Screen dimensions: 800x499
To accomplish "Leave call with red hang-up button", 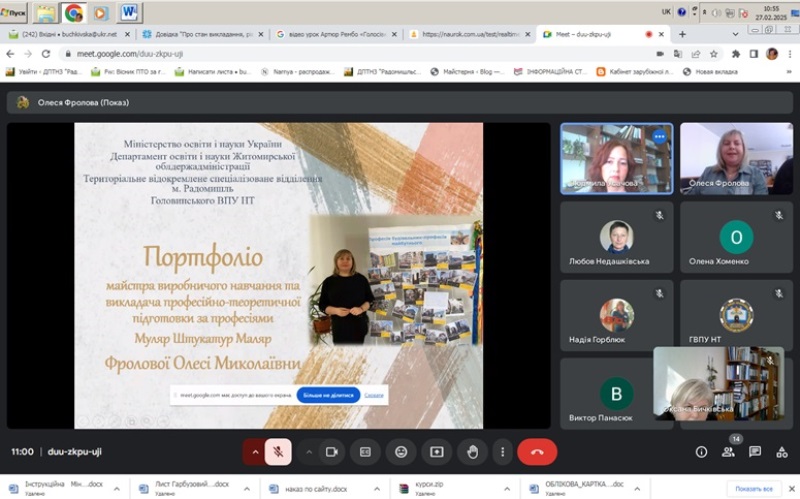I will pyautogui.click(x=537, y=452).
